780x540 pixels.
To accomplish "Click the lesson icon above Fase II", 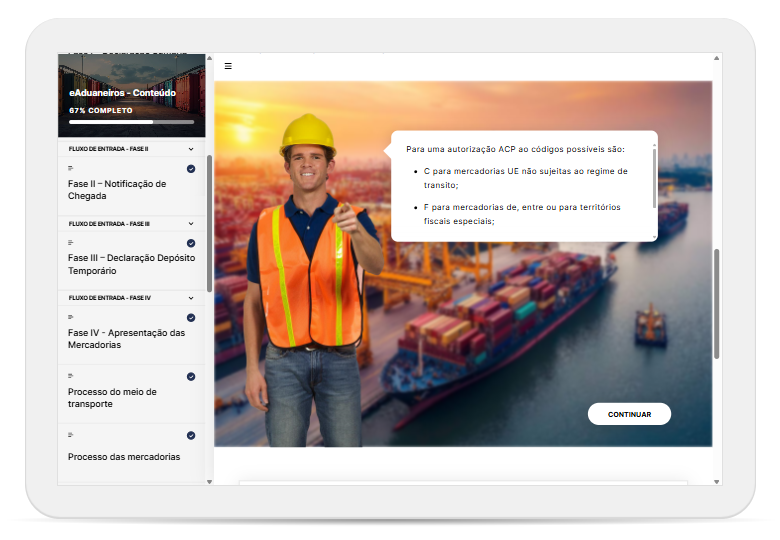I will click(x=71, y=169).
